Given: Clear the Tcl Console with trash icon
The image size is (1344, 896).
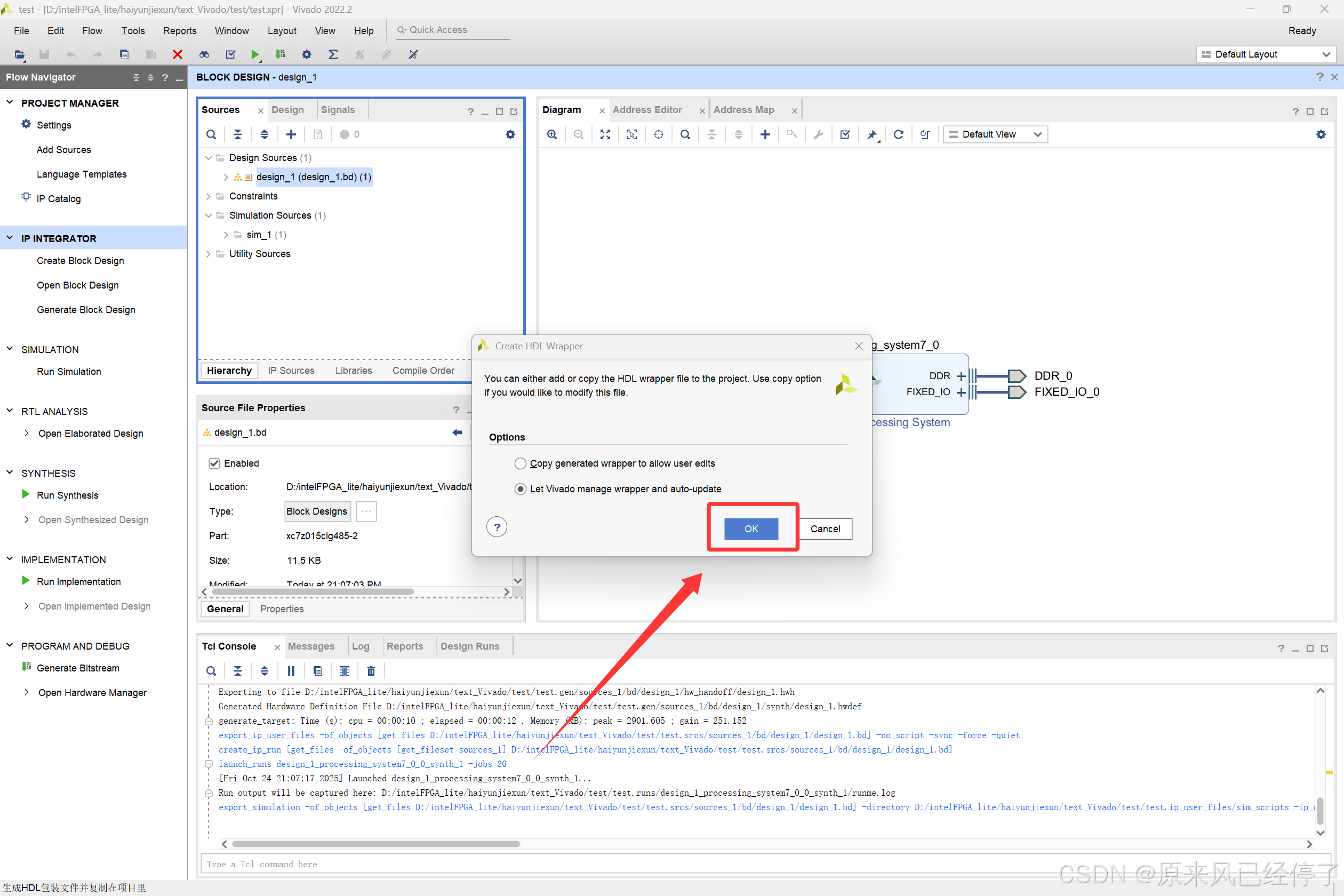Looking at the screenshot, I should click(371, 670).
